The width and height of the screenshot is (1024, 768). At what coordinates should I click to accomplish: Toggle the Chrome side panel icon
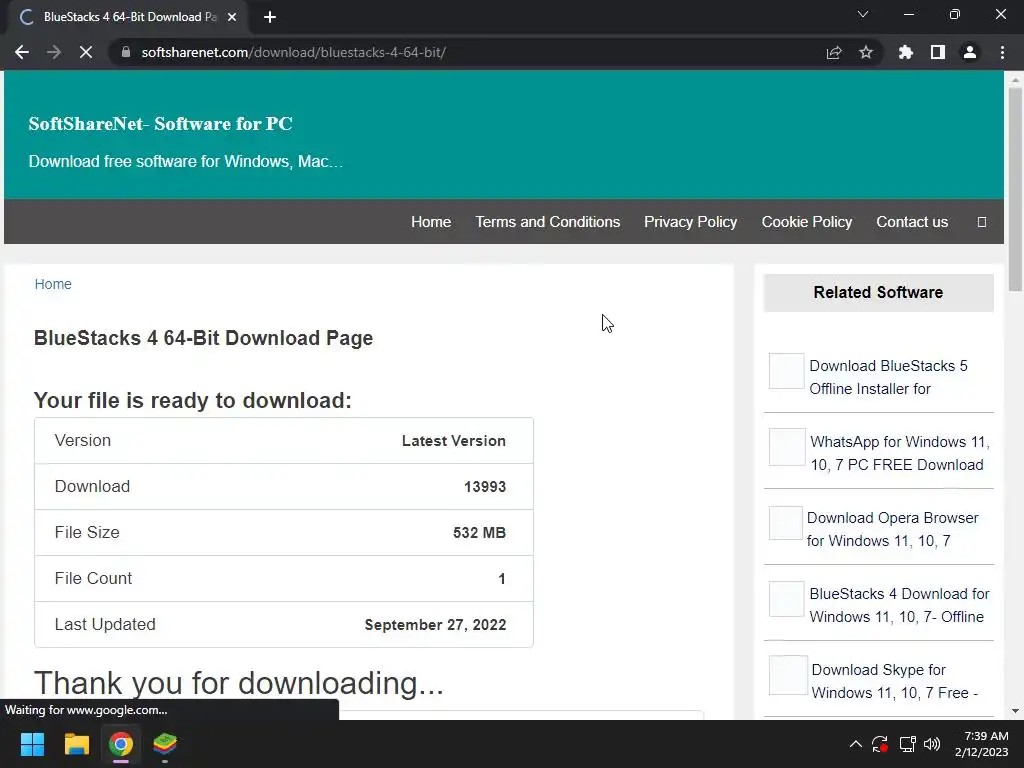(x=938, y=52)
